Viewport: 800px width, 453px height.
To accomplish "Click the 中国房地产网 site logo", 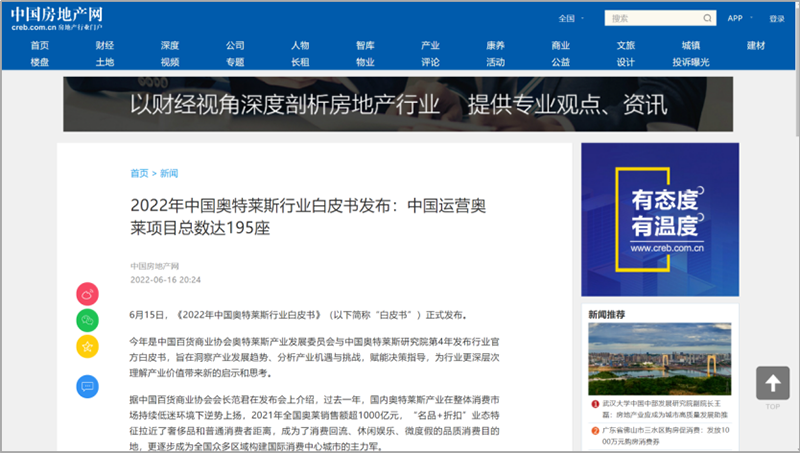I will 60,18.
